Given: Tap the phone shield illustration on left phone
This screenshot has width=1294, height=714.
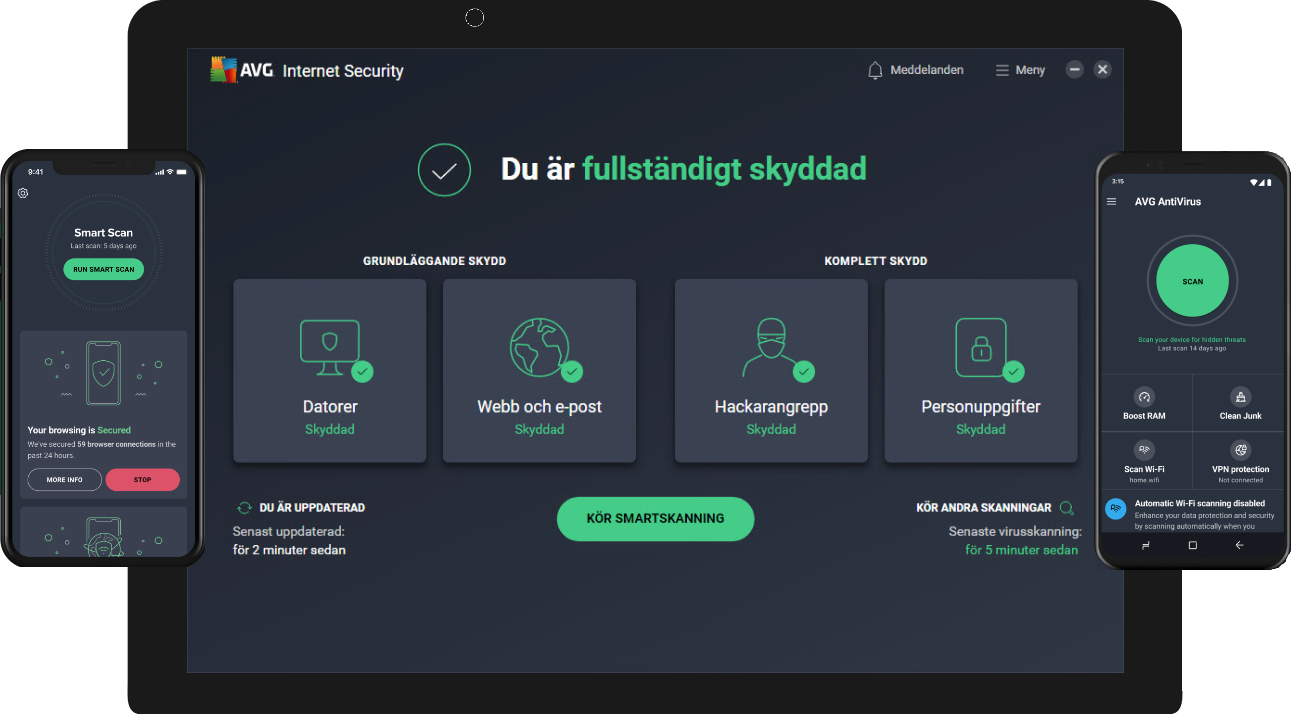Looking at the screenshot, I should point(103,375).
